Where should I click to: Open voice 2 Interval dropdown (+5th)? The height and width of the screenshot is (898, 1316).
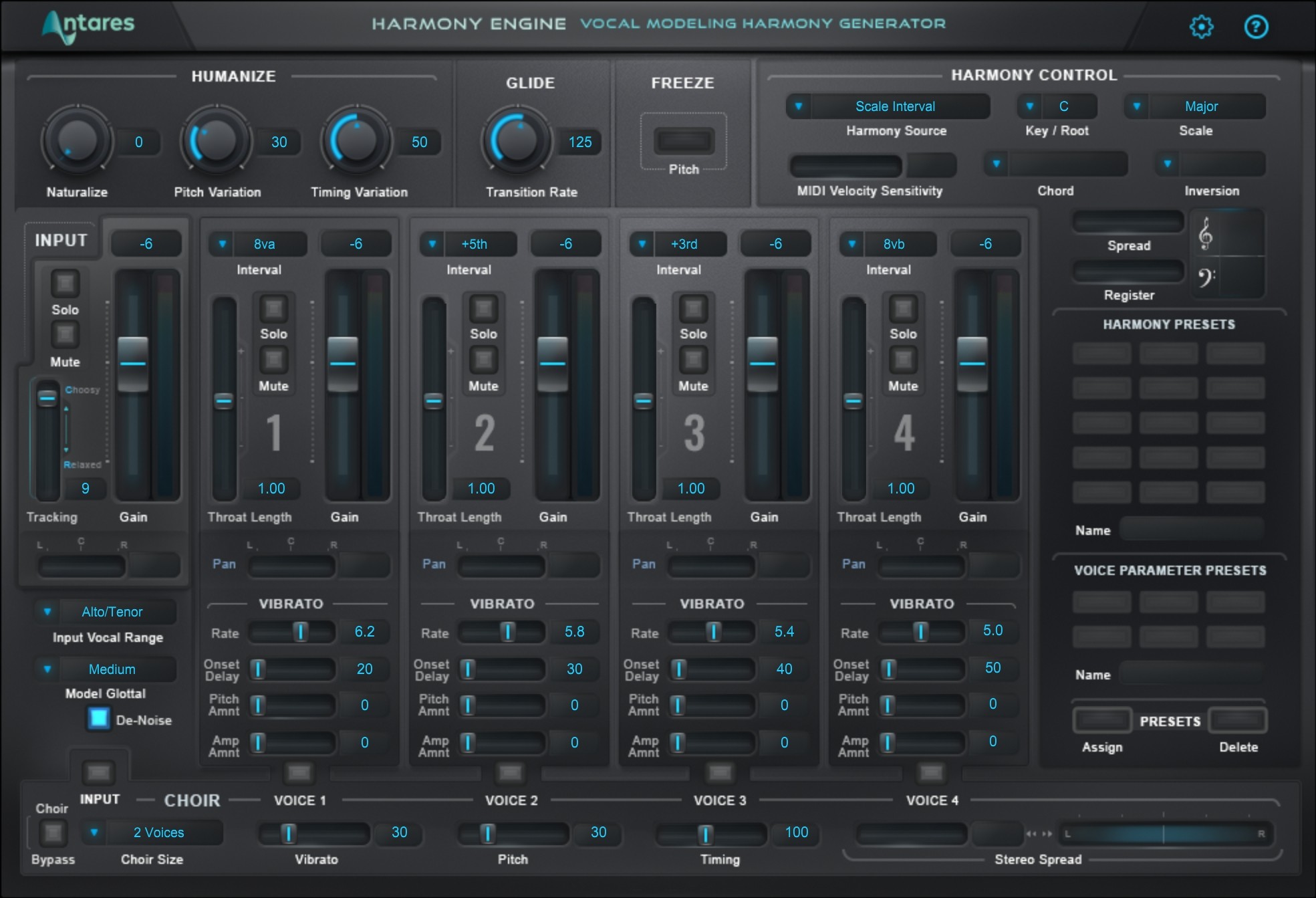point(468,244)
